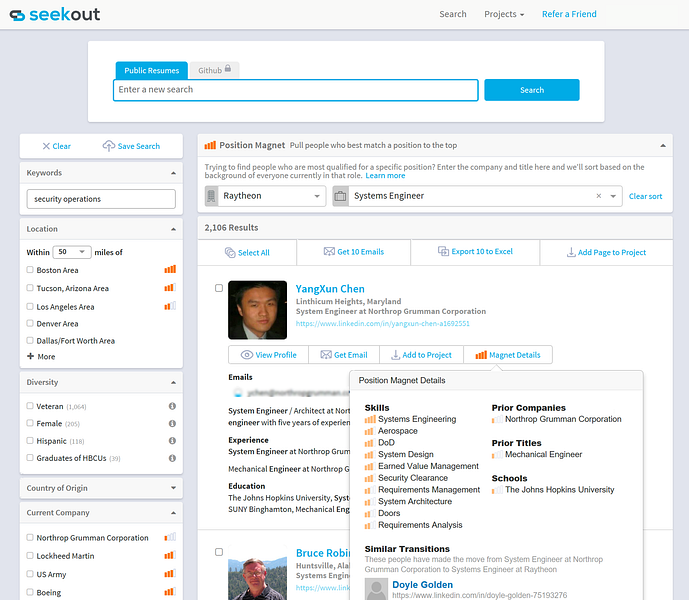Click the company building icon beside Raytheon
Viewport: 689px width, 600px height.
coord(211,196)
